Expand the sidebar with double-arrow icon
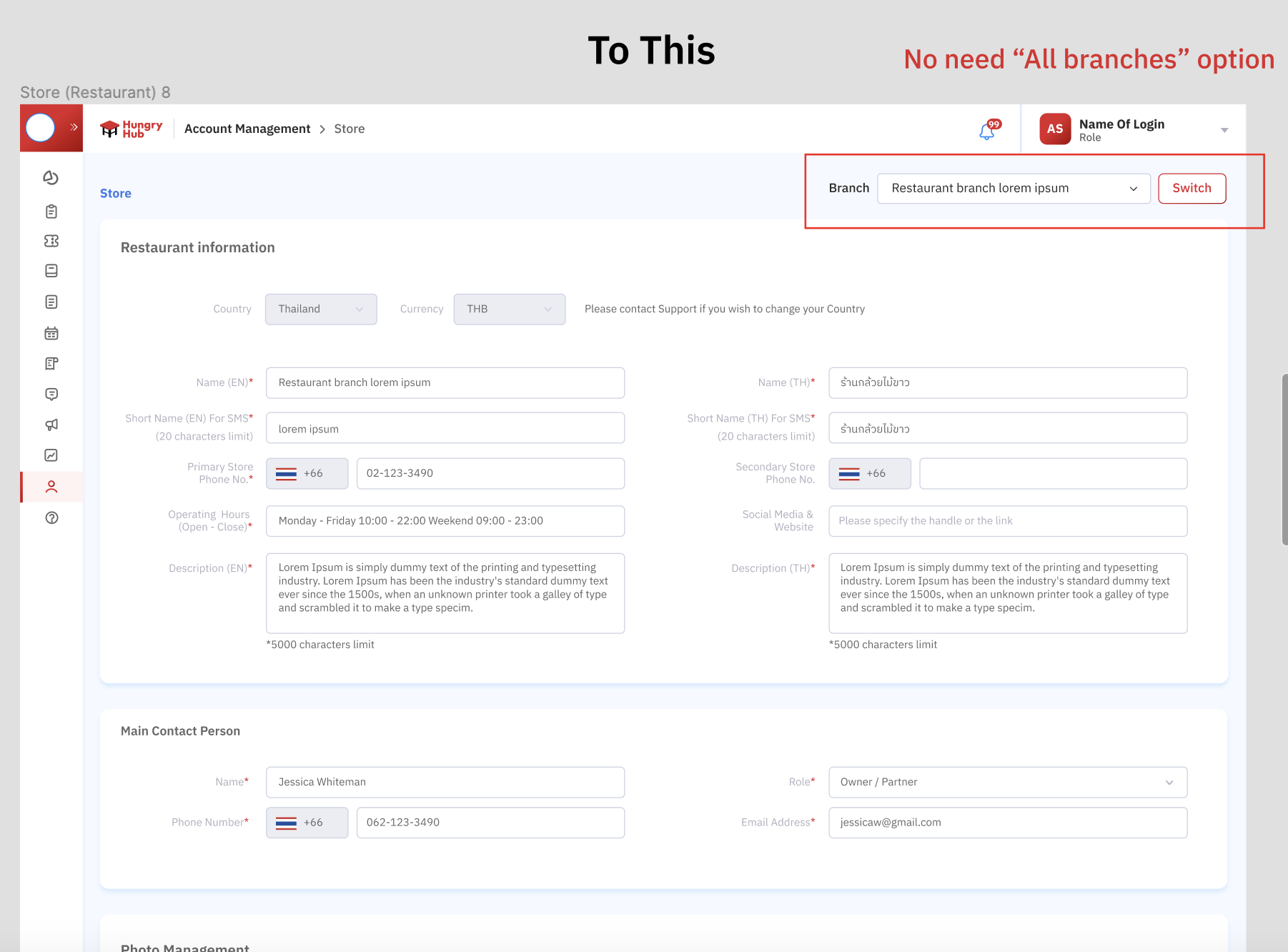 (x=74, y=127)
